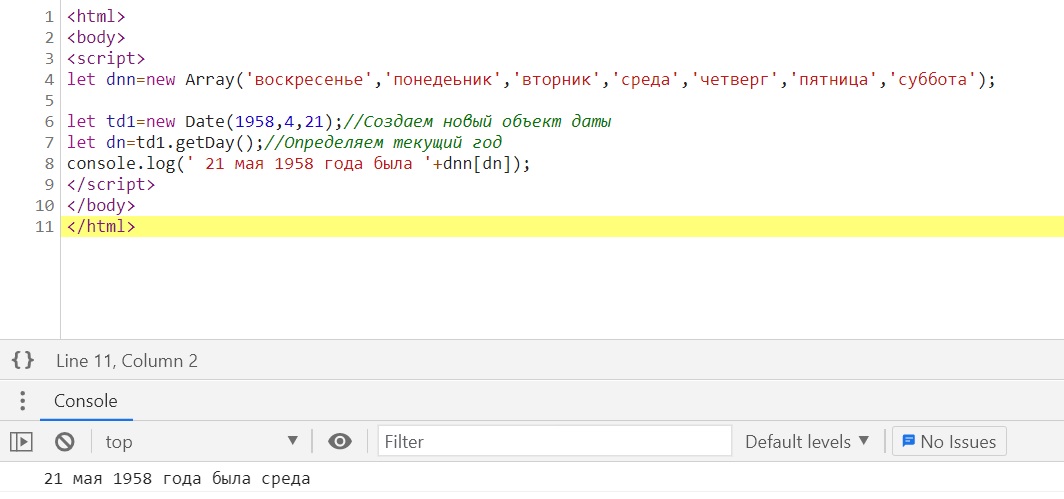This screenshot has height=499, width=1064.
Task: Click the No Issues message icon
Action: click(909, 441)
